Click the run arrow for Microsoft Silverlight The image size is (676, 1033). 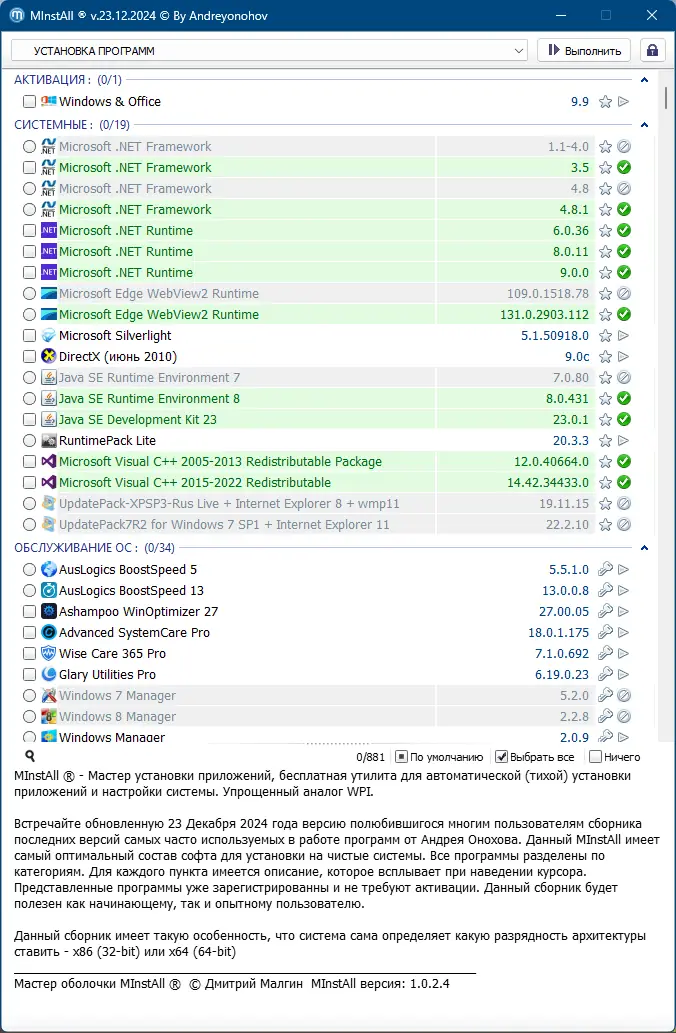click(624, 335)
